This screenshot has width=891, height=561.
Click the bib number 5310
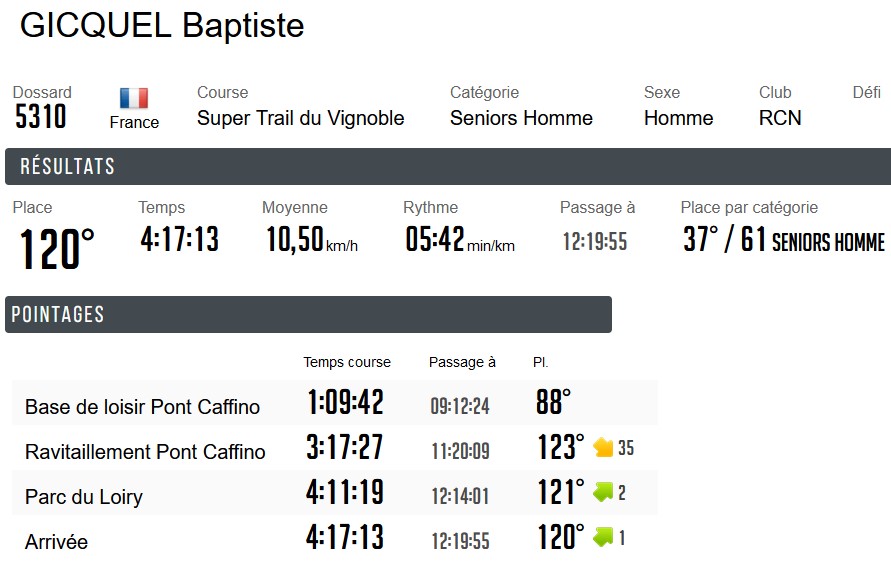click(x=41, y=118)
